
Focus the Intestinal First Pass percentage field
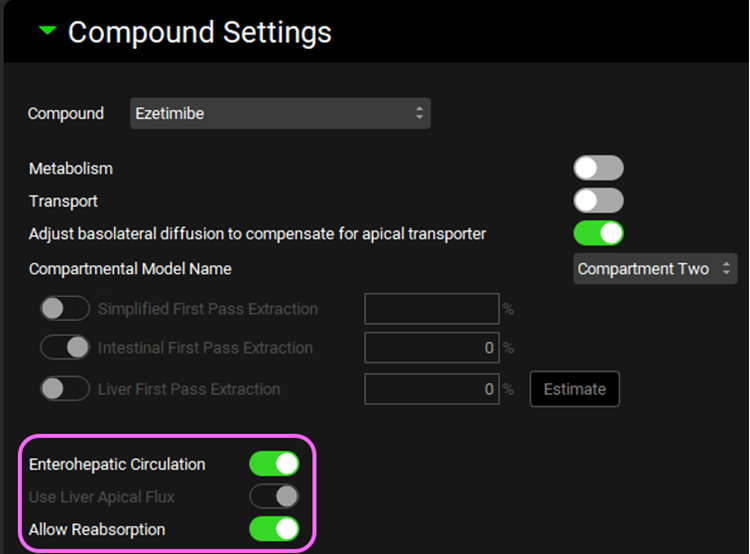point(431,348)
